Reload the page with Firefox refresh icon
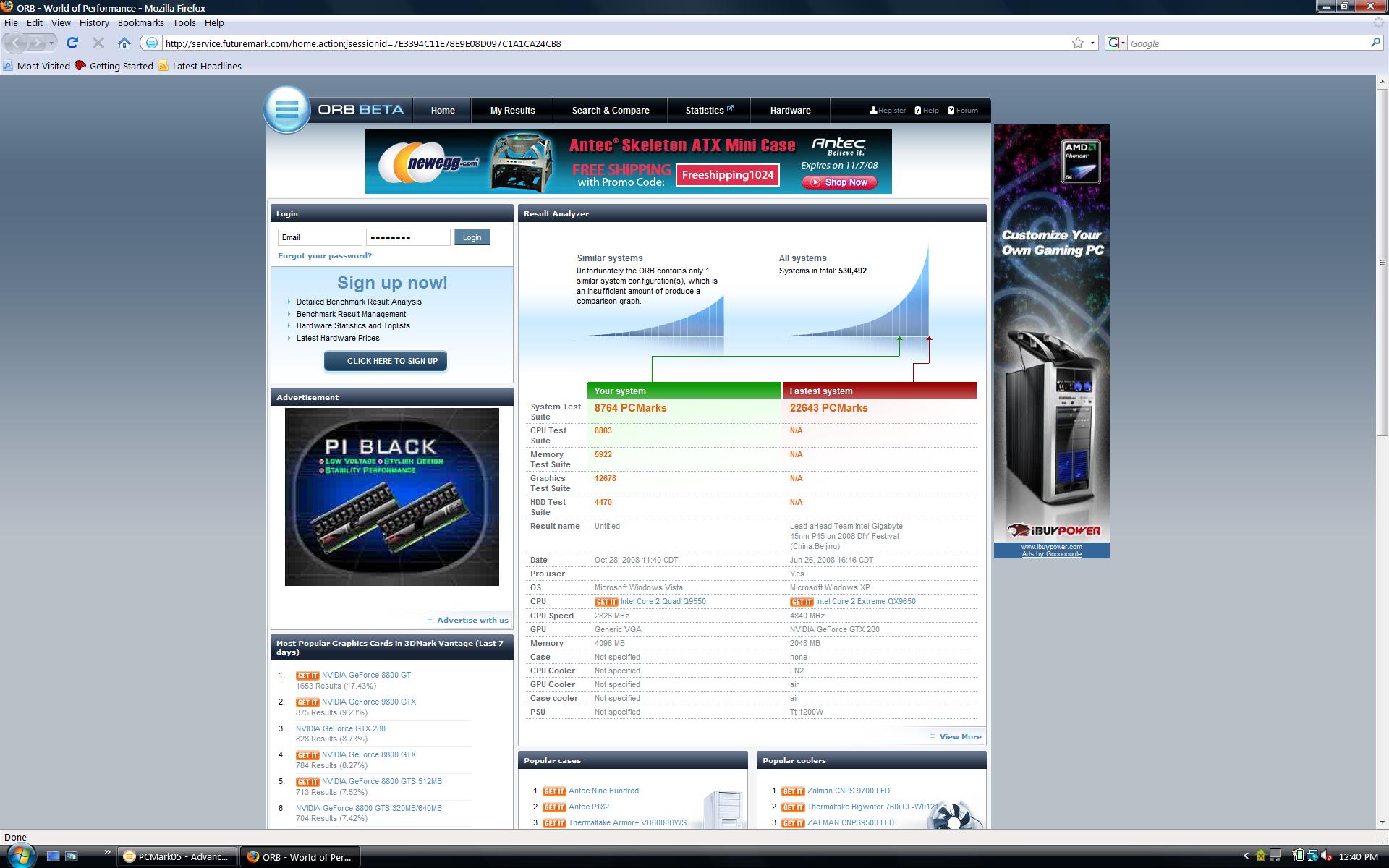The image size is (1389, 868). pos(72,43)
